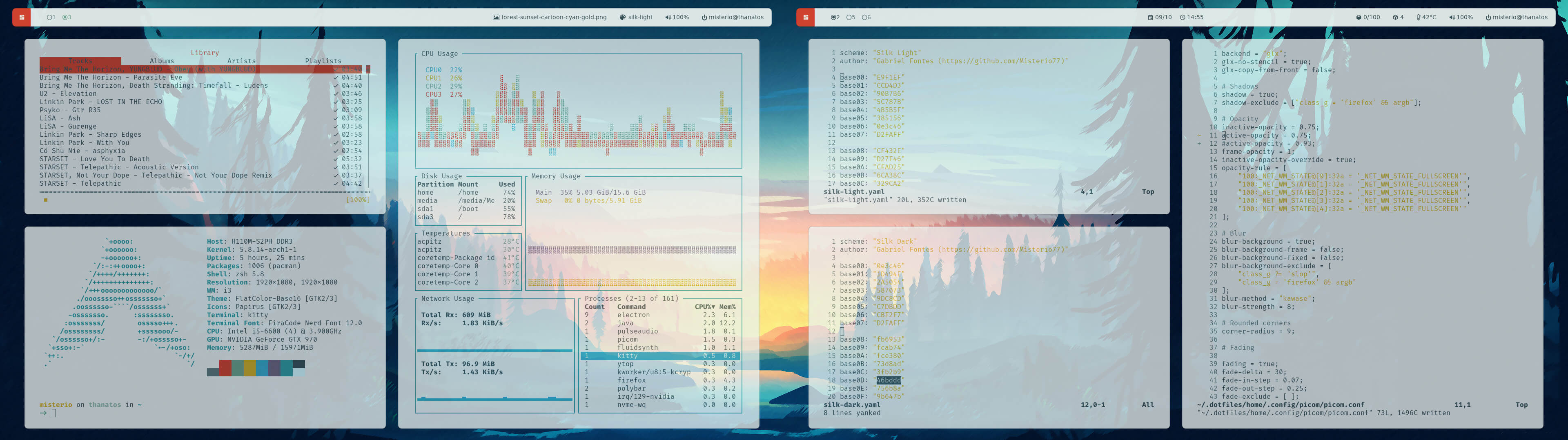
Task: Click the highlighted 46bddd value in silk-dark.yaml
Action: click(889, 380)
